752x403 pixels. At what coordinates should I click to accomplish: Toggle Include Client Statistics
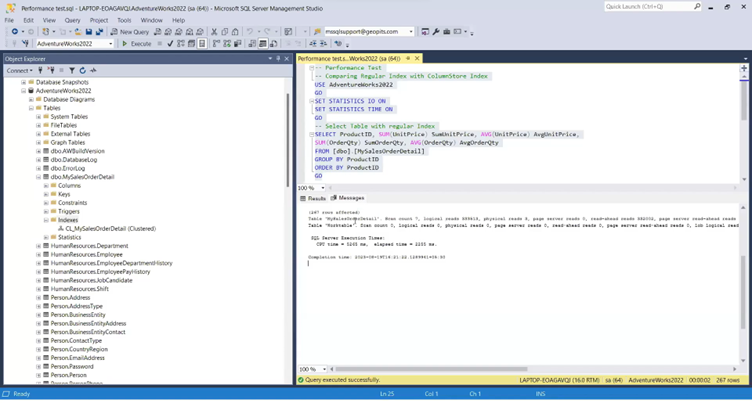point(237,44)
